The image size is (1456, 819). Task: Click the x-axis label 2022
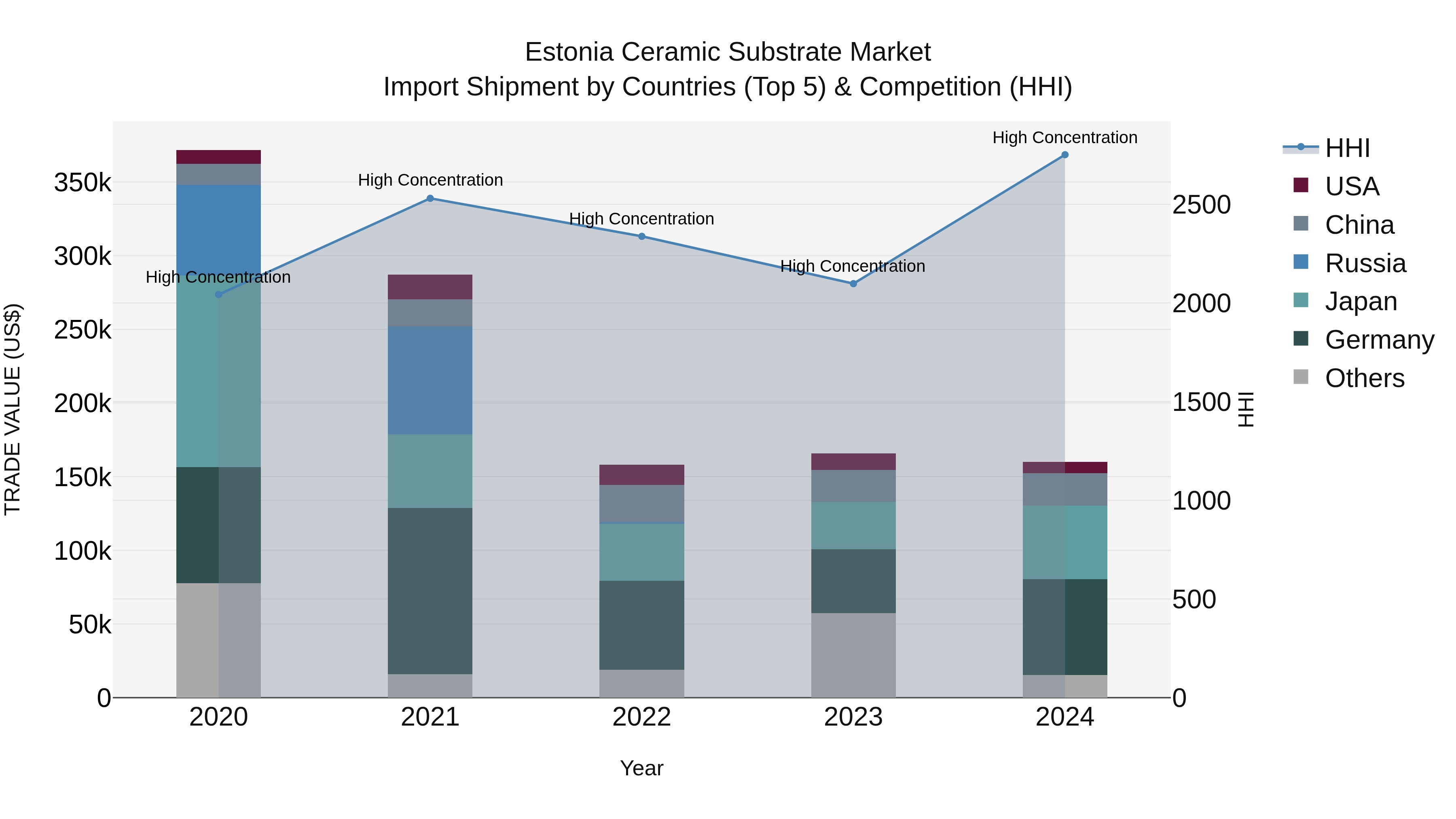coord(642,717)
